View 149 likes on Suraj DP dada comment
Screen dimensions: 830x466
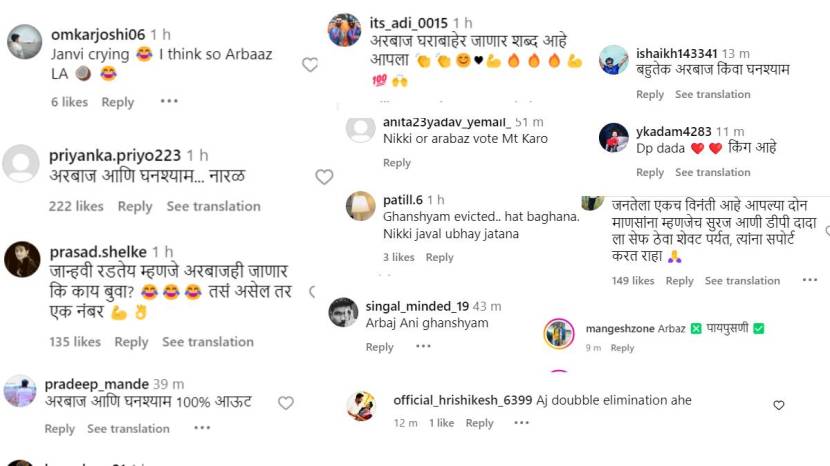[633, 281]
